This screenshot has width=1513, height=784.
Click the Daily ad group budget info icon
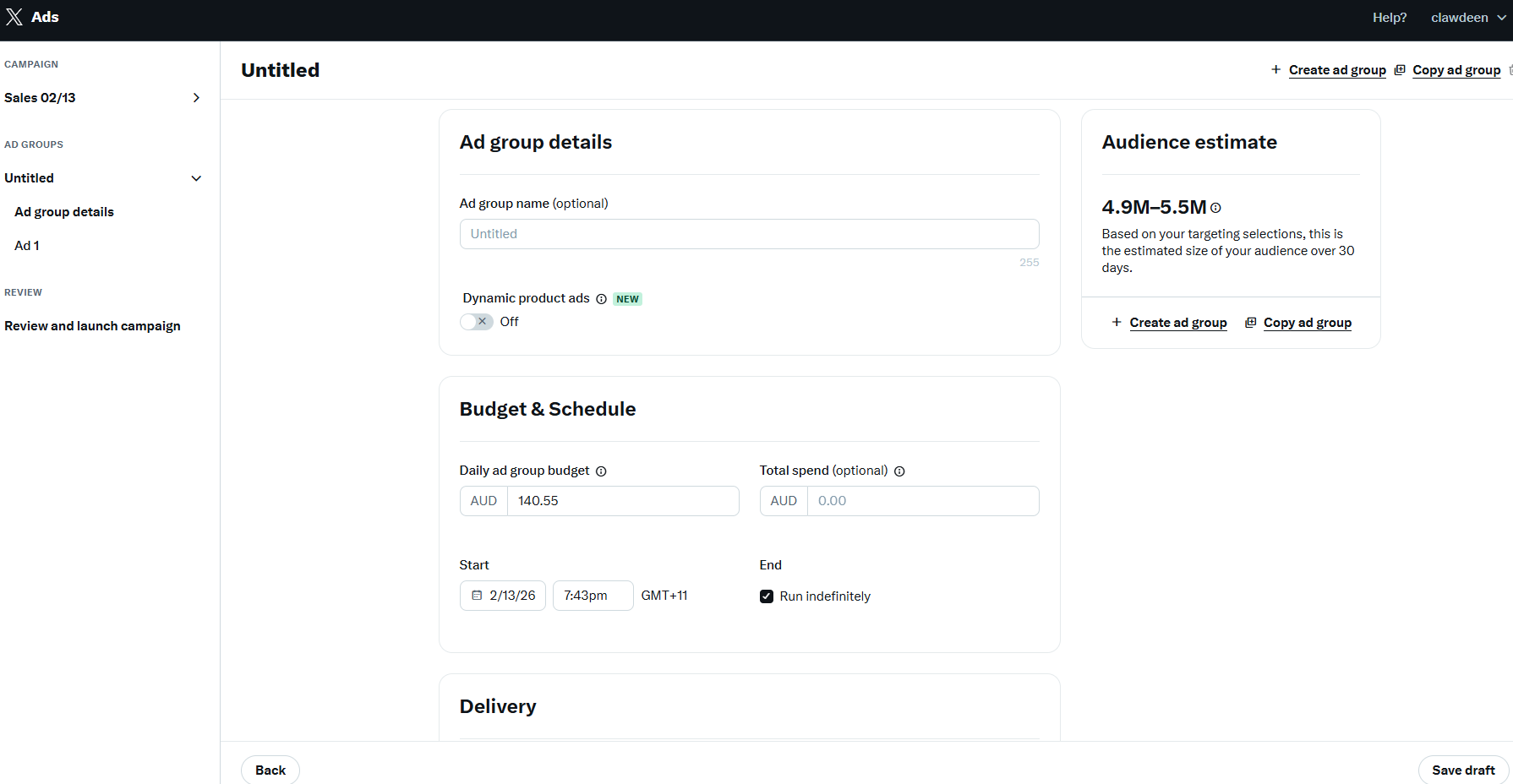(601, 471)
